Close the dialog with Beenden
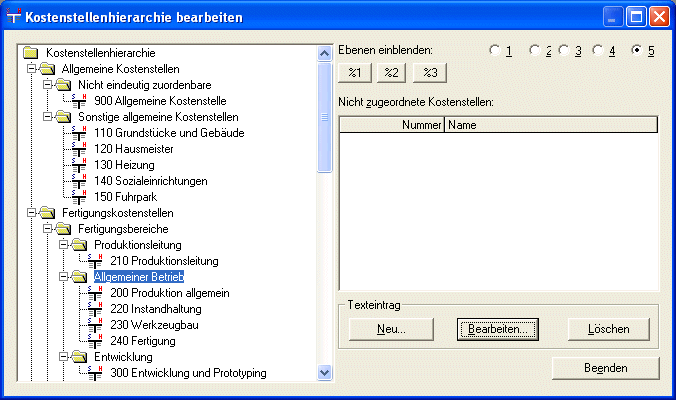 (x=605, y=368)
